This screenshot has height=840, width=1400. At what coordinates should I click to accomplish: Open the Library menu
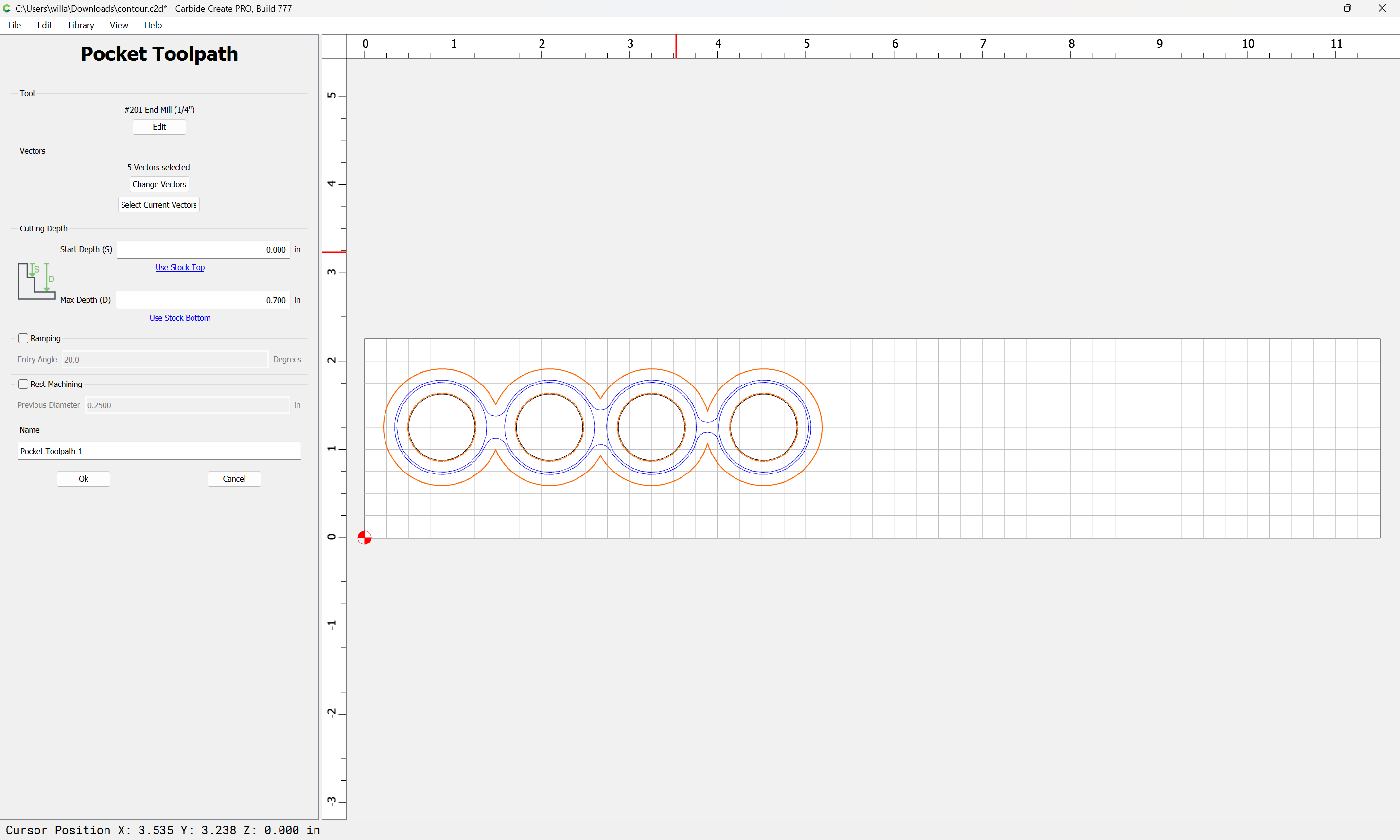[x=81, y=25]
